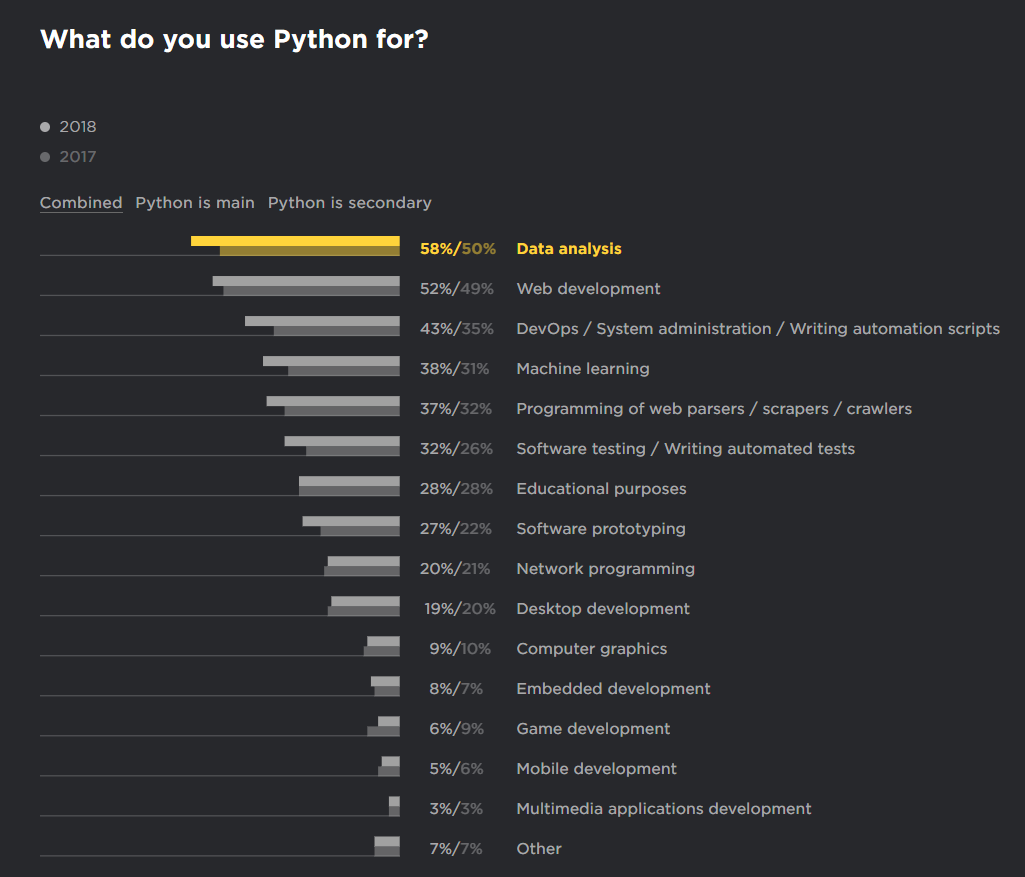Click the 58%/50% percentage value
This screenshot has height=877, width=1025.
(457, 249)
